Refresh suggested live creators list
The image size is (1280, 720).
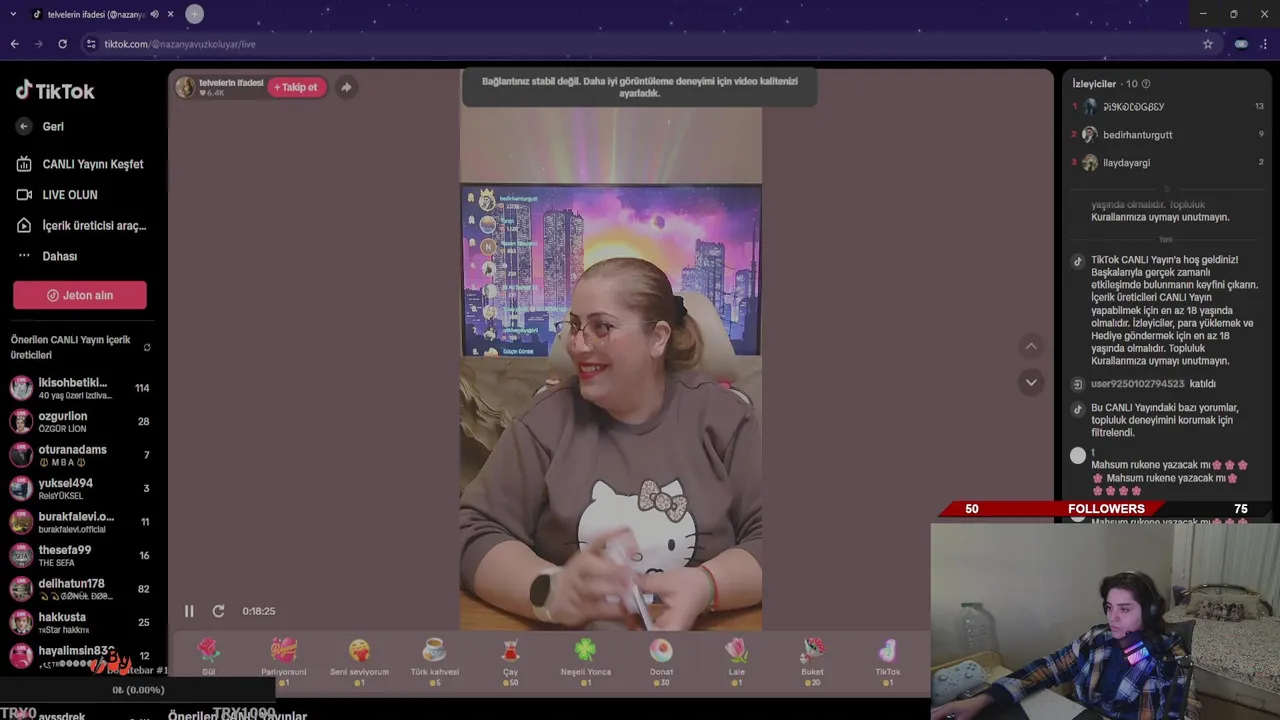(147, 348)
